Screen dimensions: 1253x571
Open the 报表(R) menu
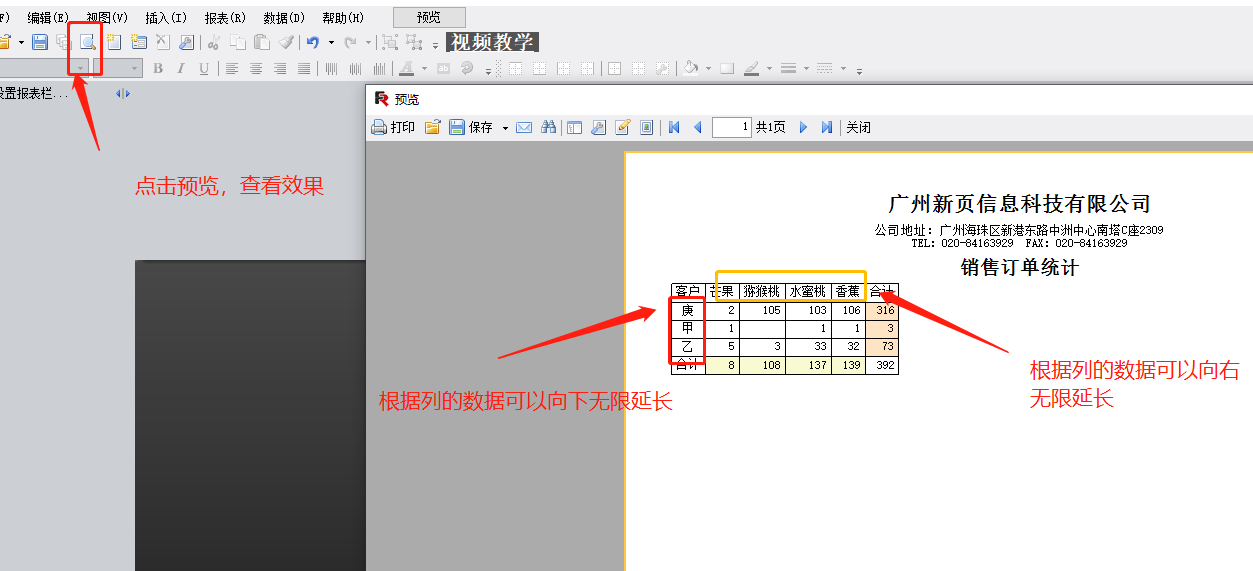[x=225, y=18]
